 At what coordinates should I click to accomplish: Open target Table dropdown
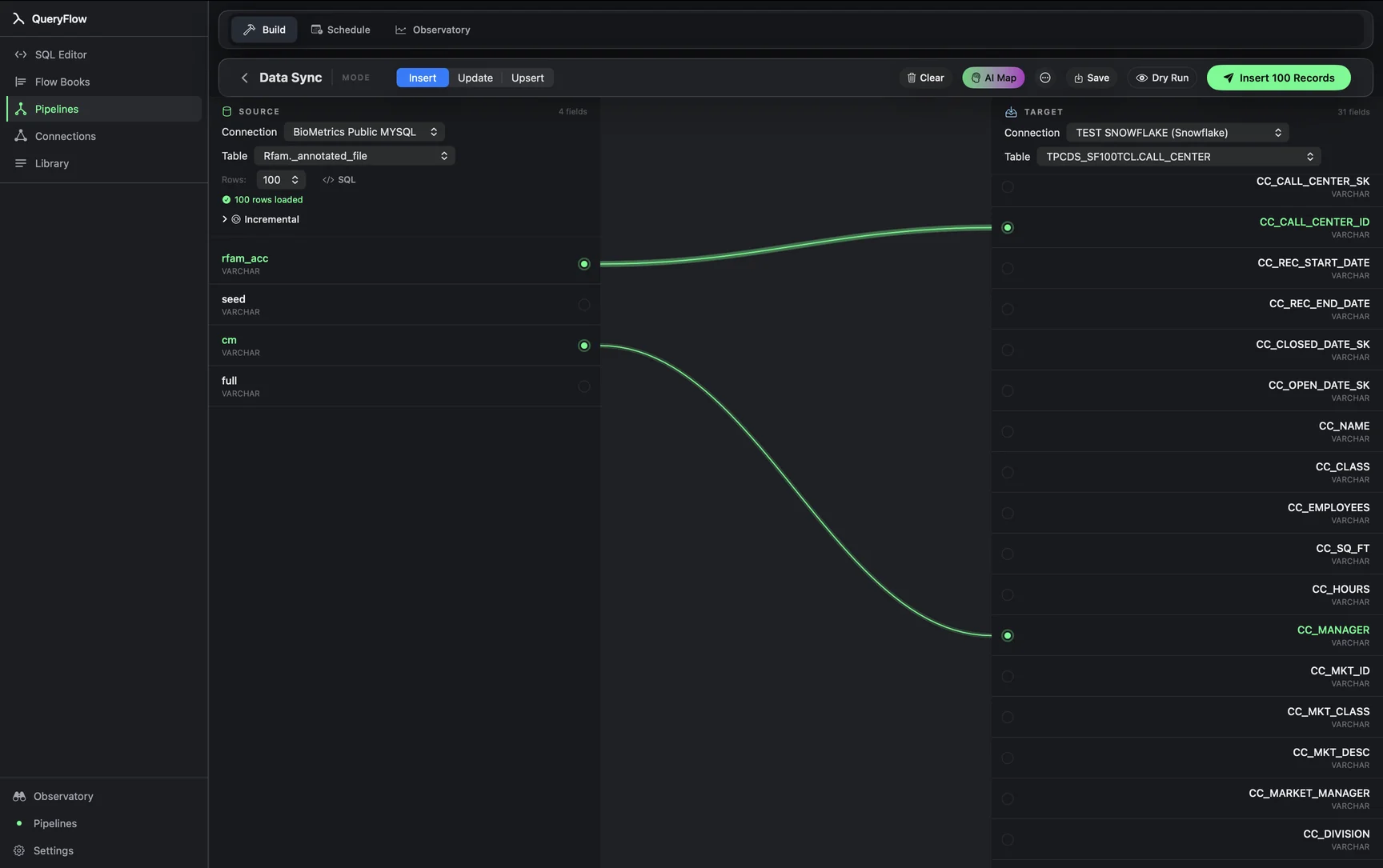pos(1179,157)
